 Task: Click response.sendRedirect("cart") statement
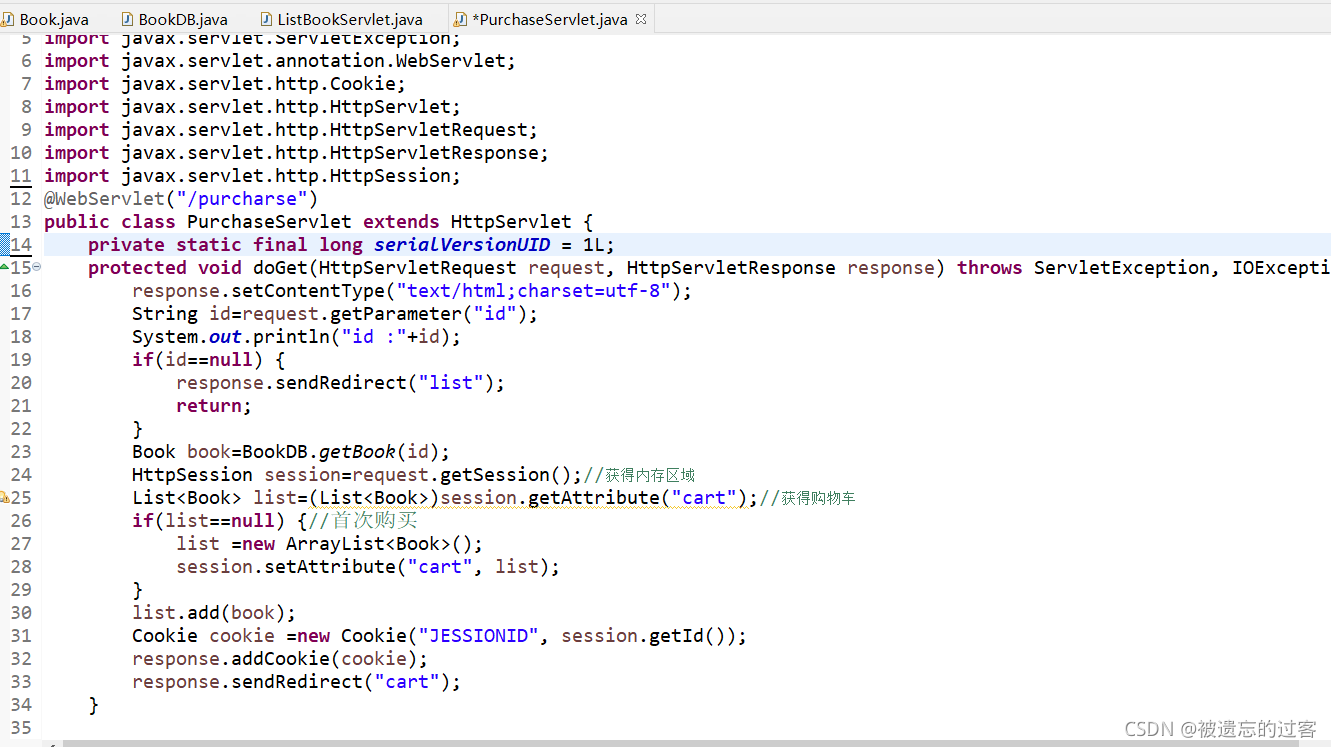297,682
